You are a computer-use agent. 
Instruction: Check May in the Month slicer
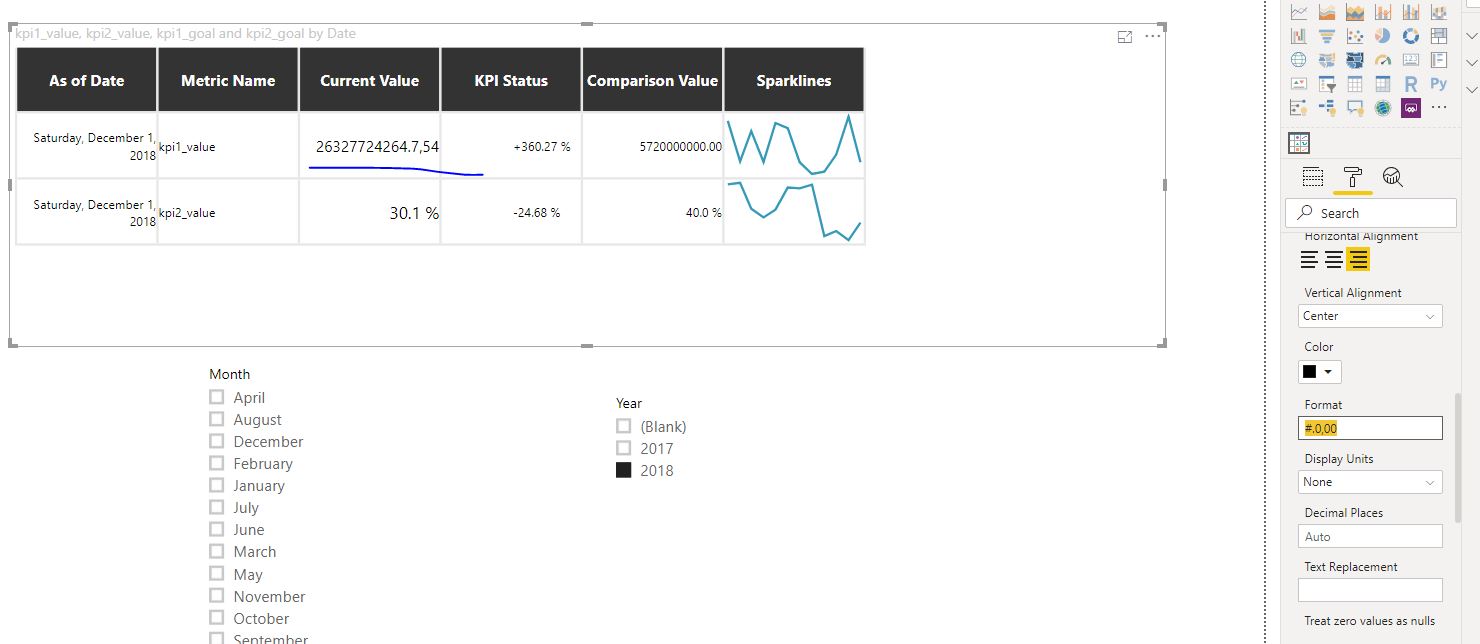[x=216, y=574]
